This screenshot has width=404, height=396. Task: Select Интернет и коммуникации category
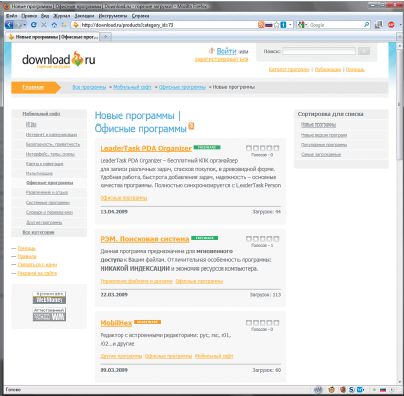pos(51,134)
